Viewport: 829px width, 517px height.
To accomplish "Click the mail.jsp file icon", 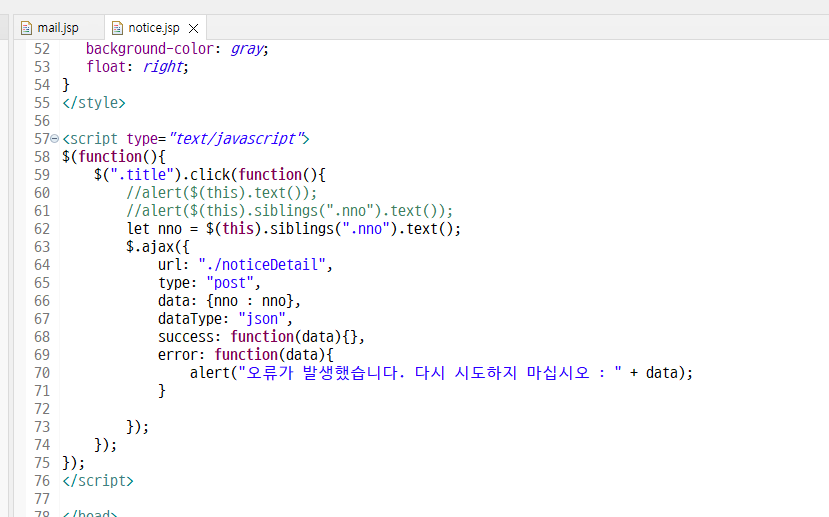I will click(26, 28).
